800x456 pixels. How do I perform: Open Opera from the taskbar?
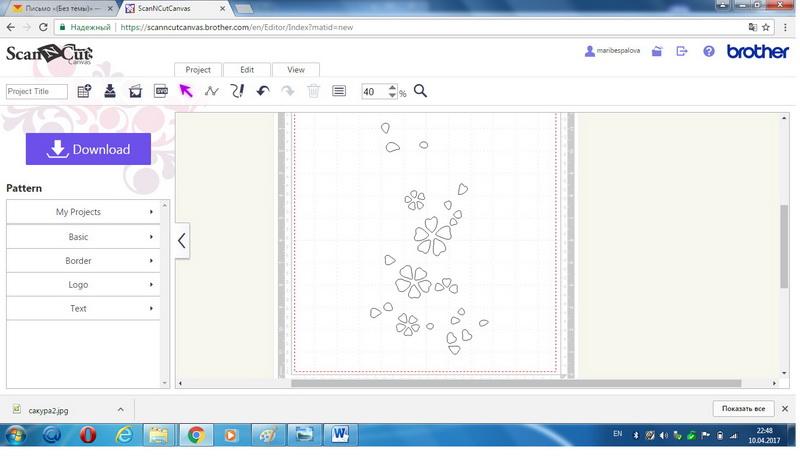[x=88, y=435]
